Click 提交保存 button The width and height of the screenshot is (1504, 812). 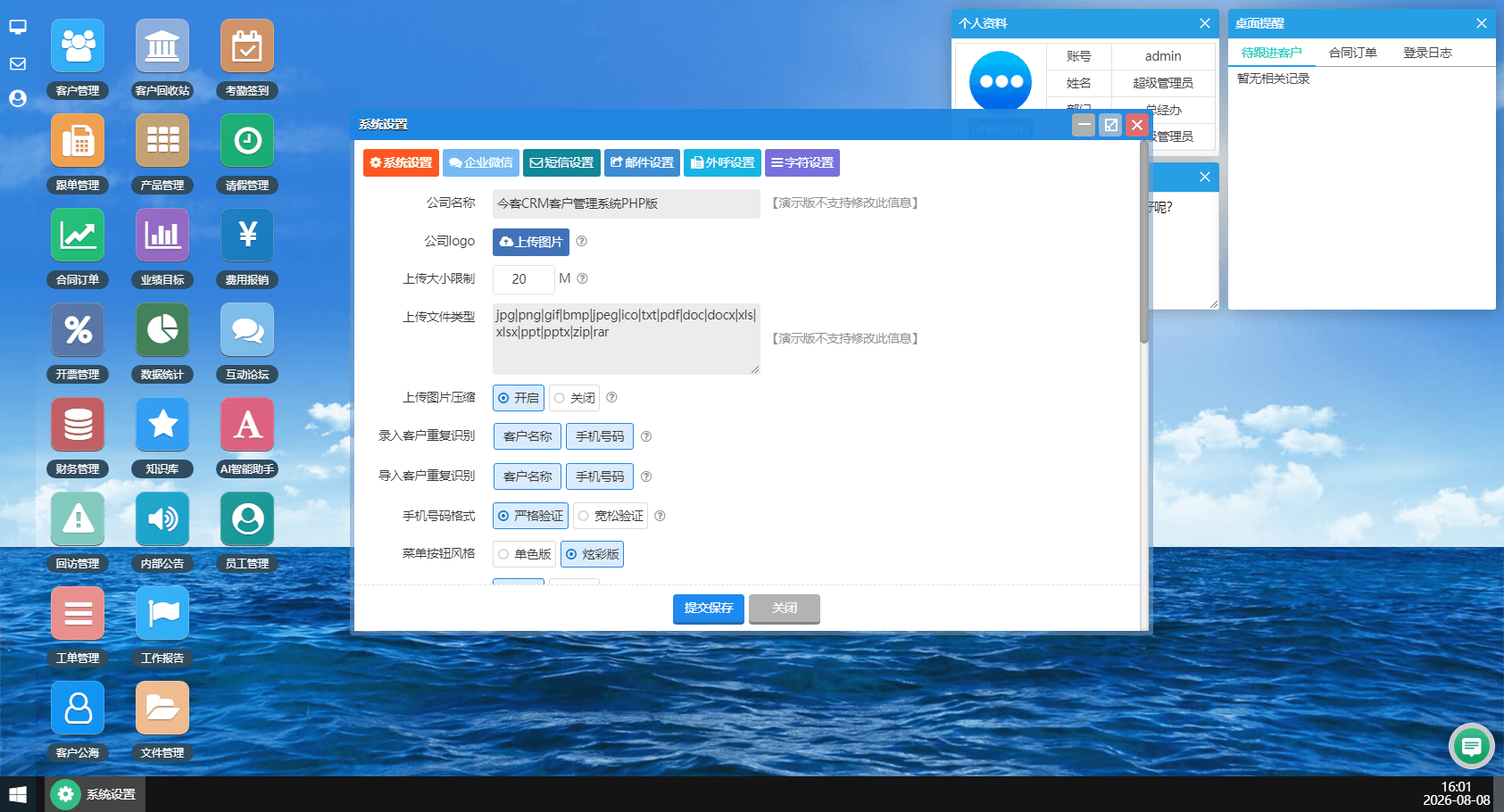pos(709,609)
